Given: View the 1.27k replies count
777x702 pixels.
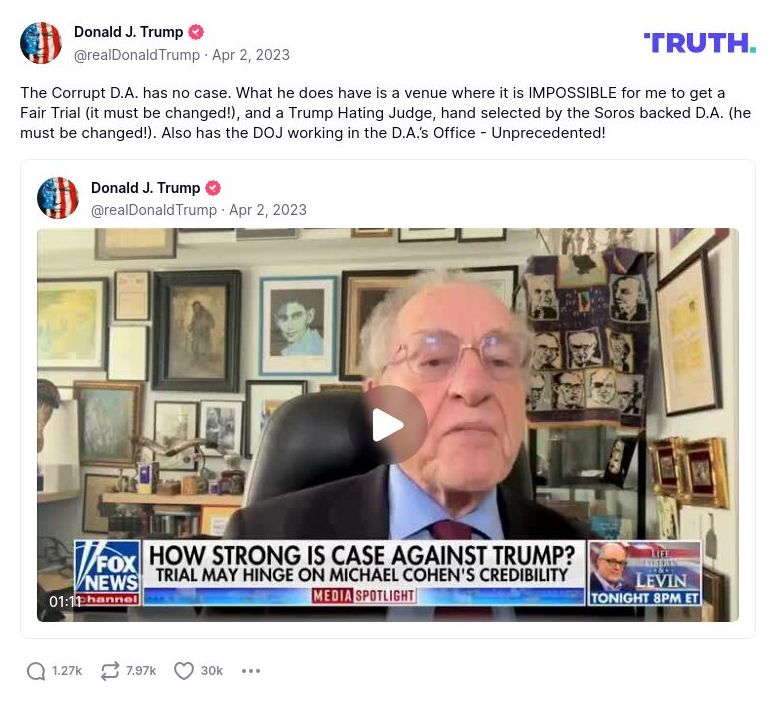Looking at the screenshot, I should [67, 671].
